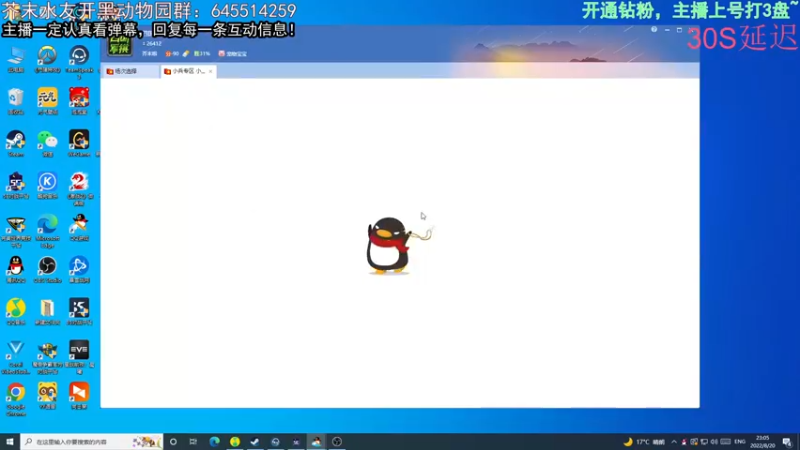800x450 pixels.
Task: Open the blue Thunder accelerator shortcut
Action: point(79,269)
